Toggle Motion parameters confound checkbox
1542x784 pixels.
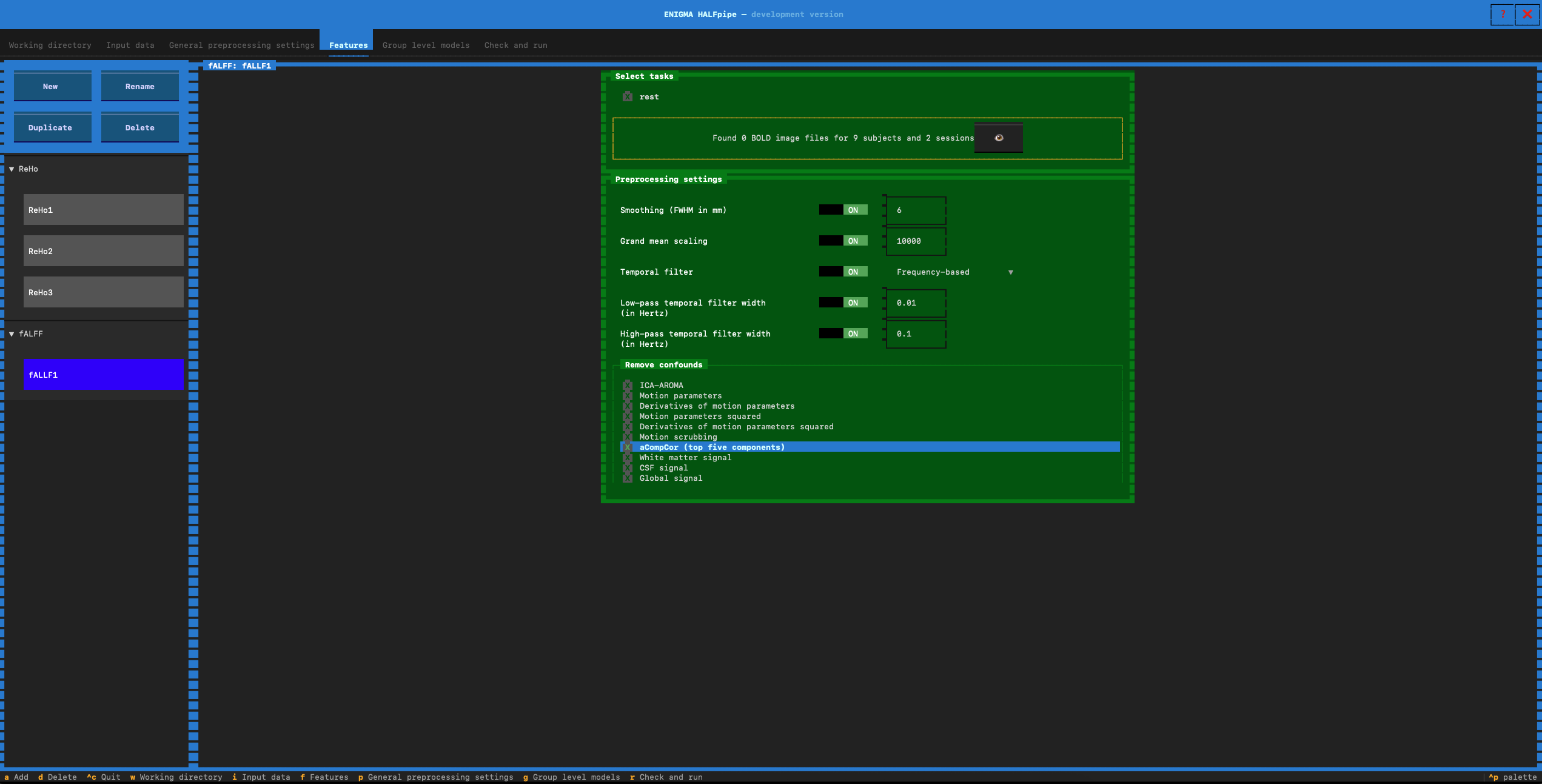628,395
